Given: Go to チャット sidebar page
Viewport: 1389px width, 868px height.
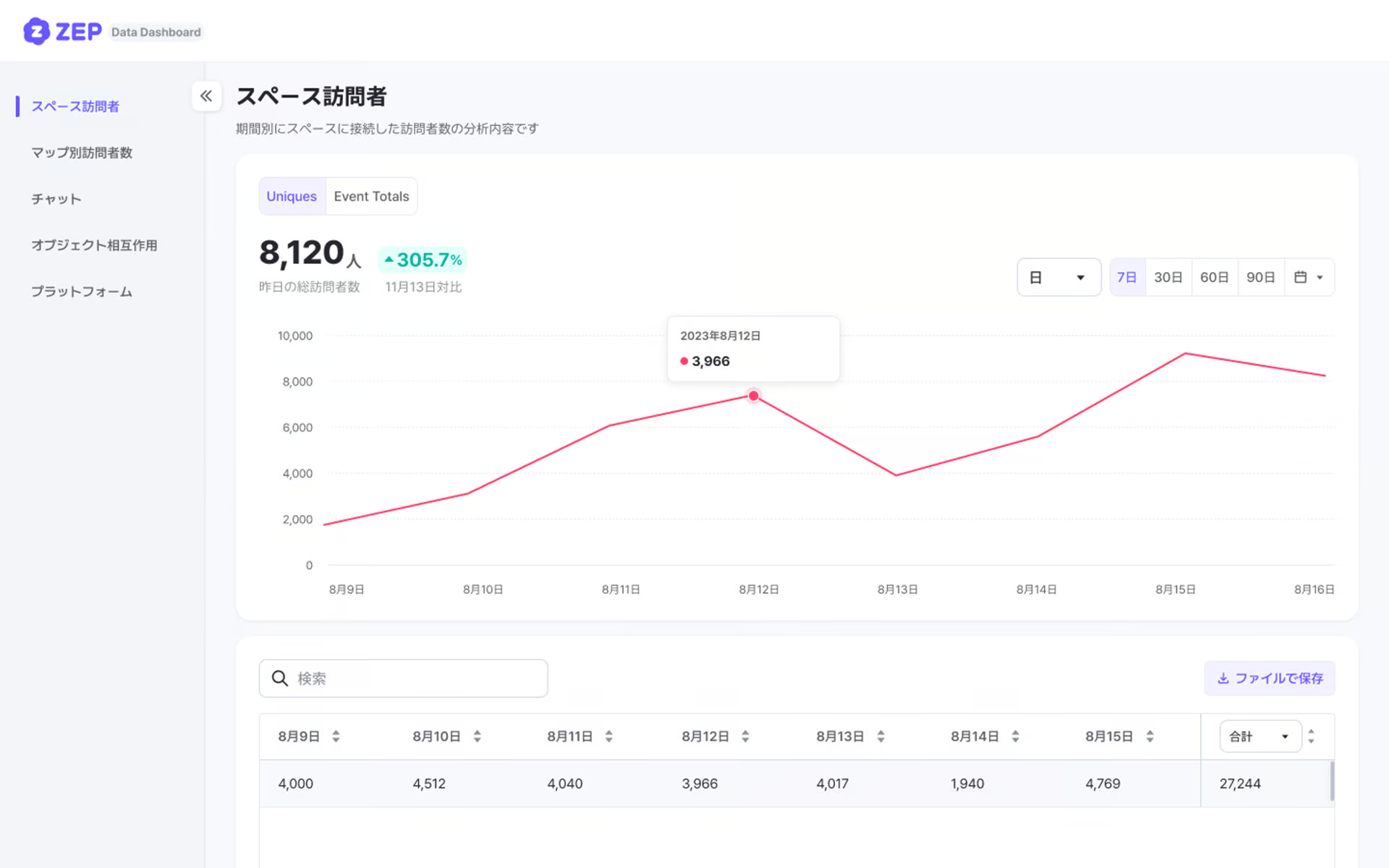Looking at the screenshot, I should (x=56, y=199).
